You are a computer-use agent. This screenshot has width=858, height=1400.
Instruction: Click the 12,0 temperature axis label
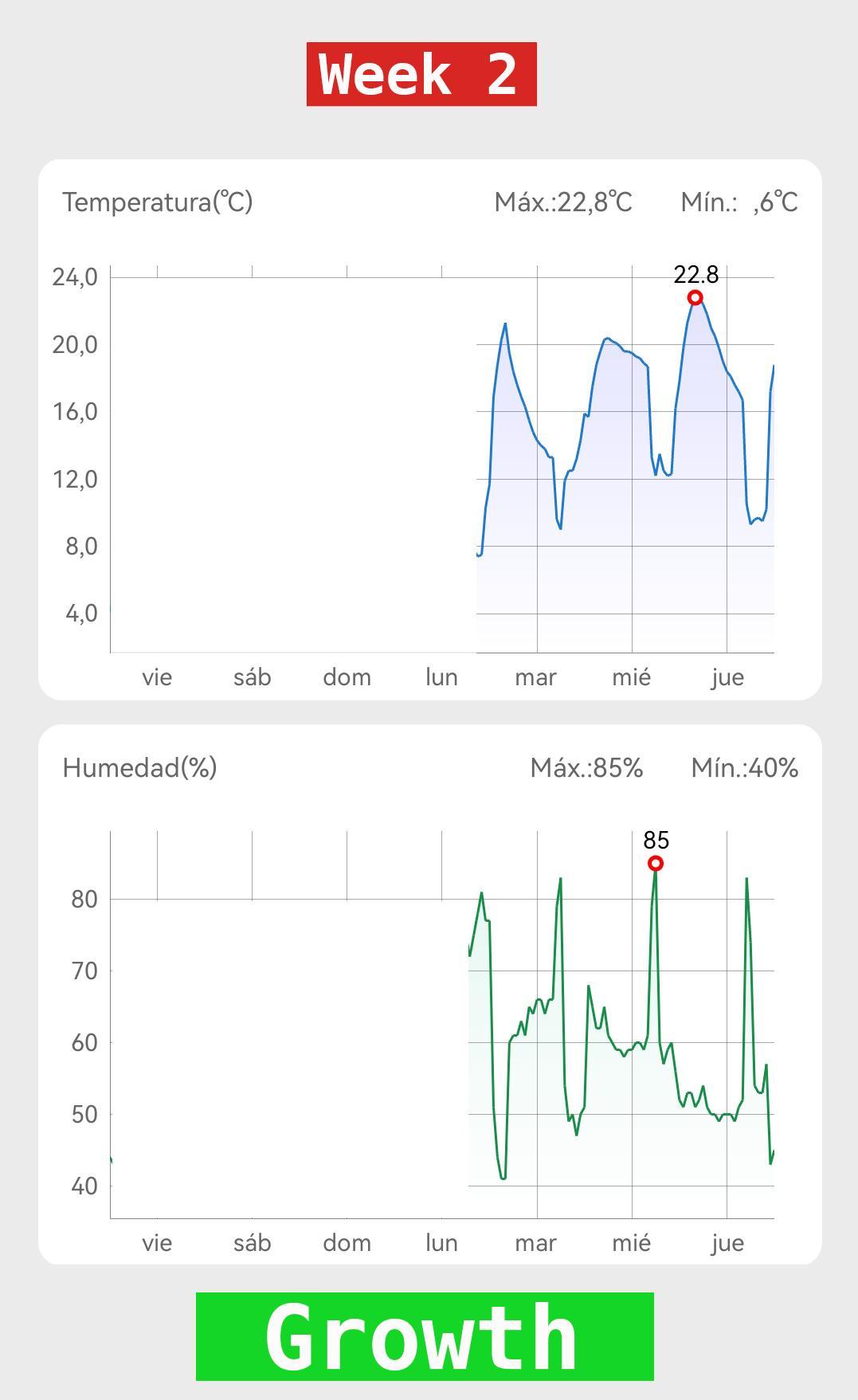pyautogui.click(x=75, y=479)
